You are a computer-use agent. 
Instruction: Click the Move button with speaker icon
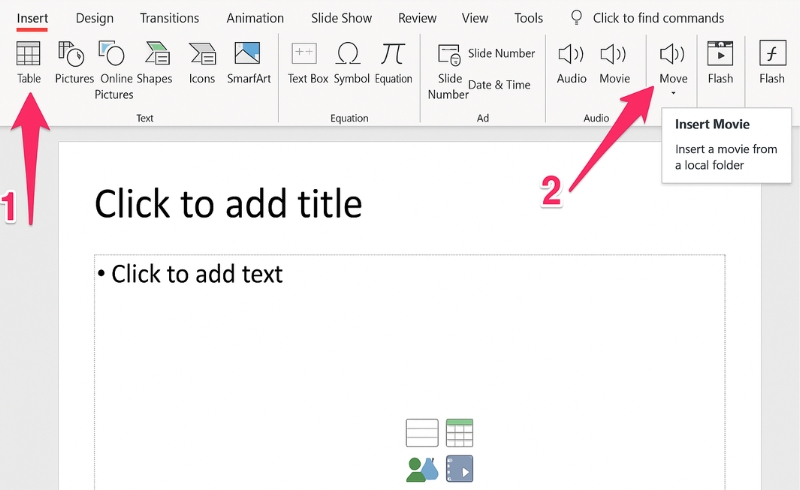673,62
